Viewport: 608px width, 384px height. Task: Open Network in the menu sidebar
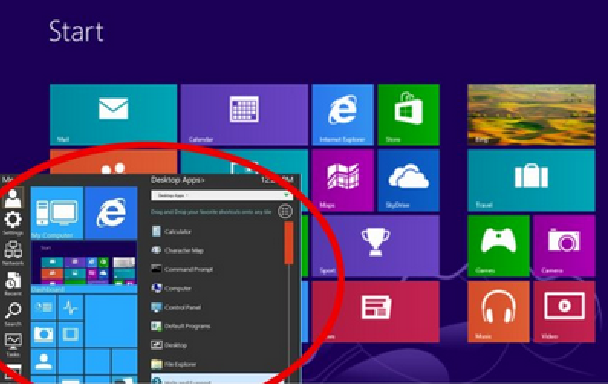13,253
